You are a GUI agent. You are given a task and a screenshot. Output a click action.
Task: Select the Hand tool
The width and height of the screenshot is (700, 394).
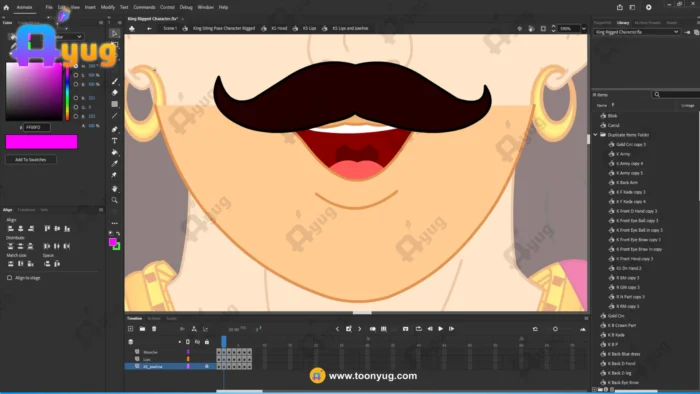(x=115, y=189)
